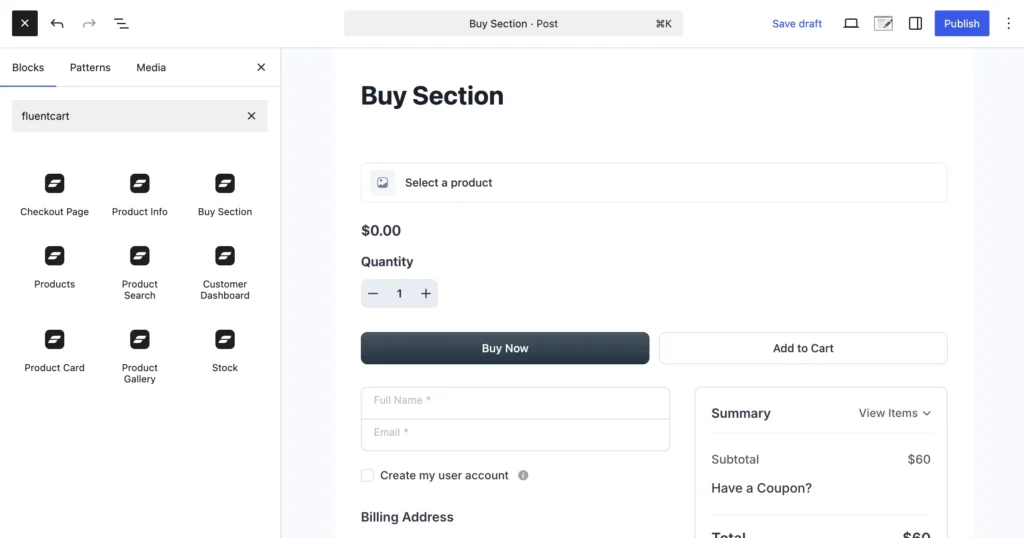Expand View Items in Summary
The height and width of the screenshot is (538, 1024).
[x=894, y=413]
